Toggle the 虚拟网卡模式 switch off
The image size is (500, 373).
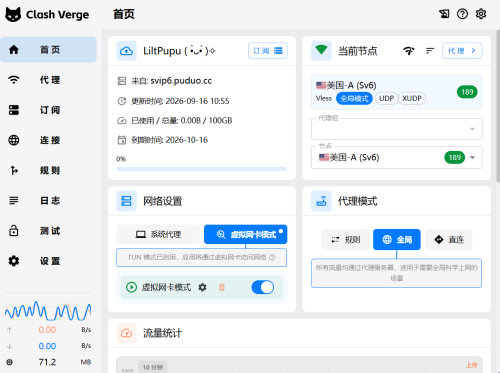(x=263, y=287)
